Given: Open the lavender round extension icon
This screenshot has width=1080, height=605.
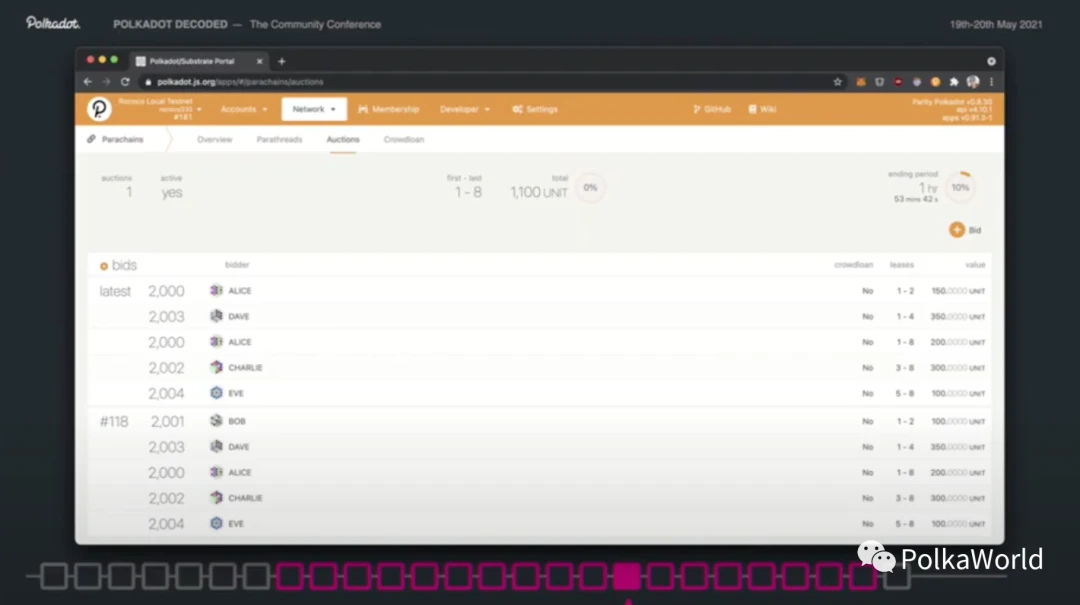Looking at the screenshot, I should [917, 82].
